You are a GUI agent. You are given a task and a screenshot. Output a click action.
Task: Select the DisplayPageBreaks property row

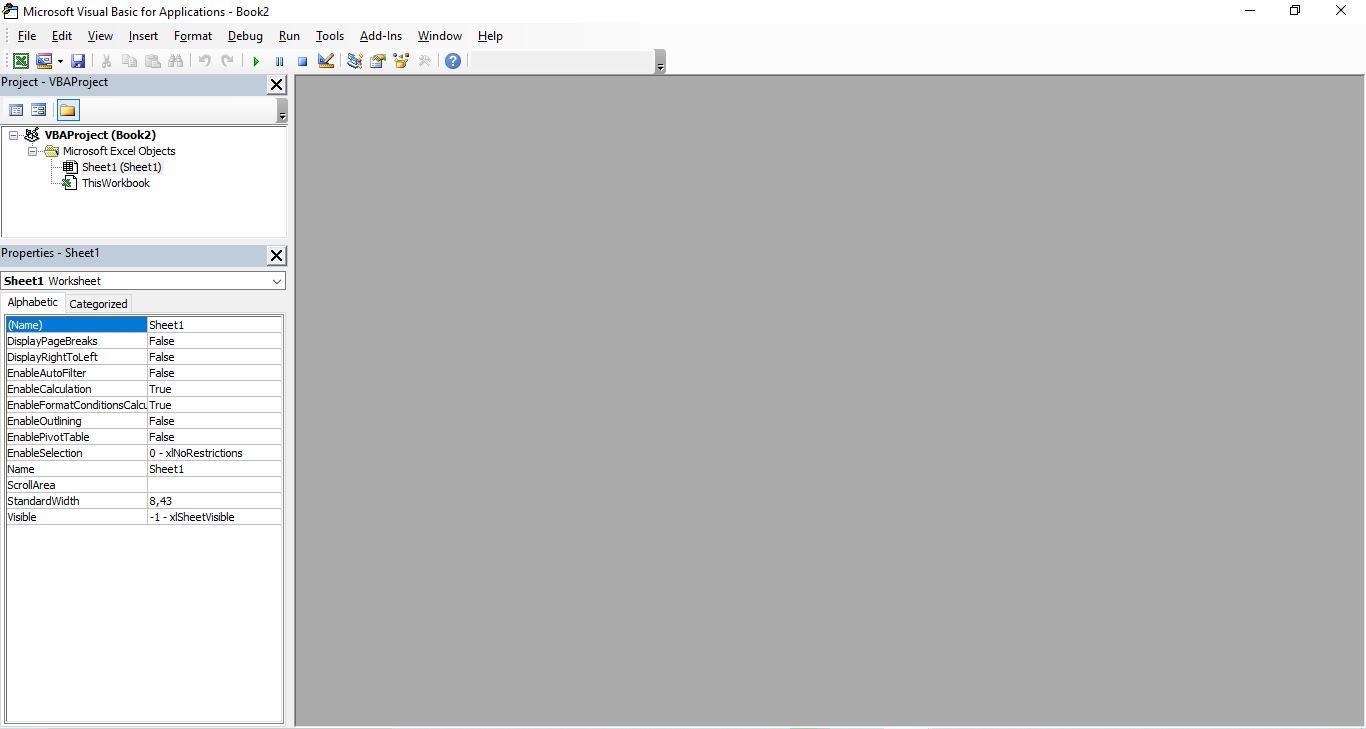[144, 341]
